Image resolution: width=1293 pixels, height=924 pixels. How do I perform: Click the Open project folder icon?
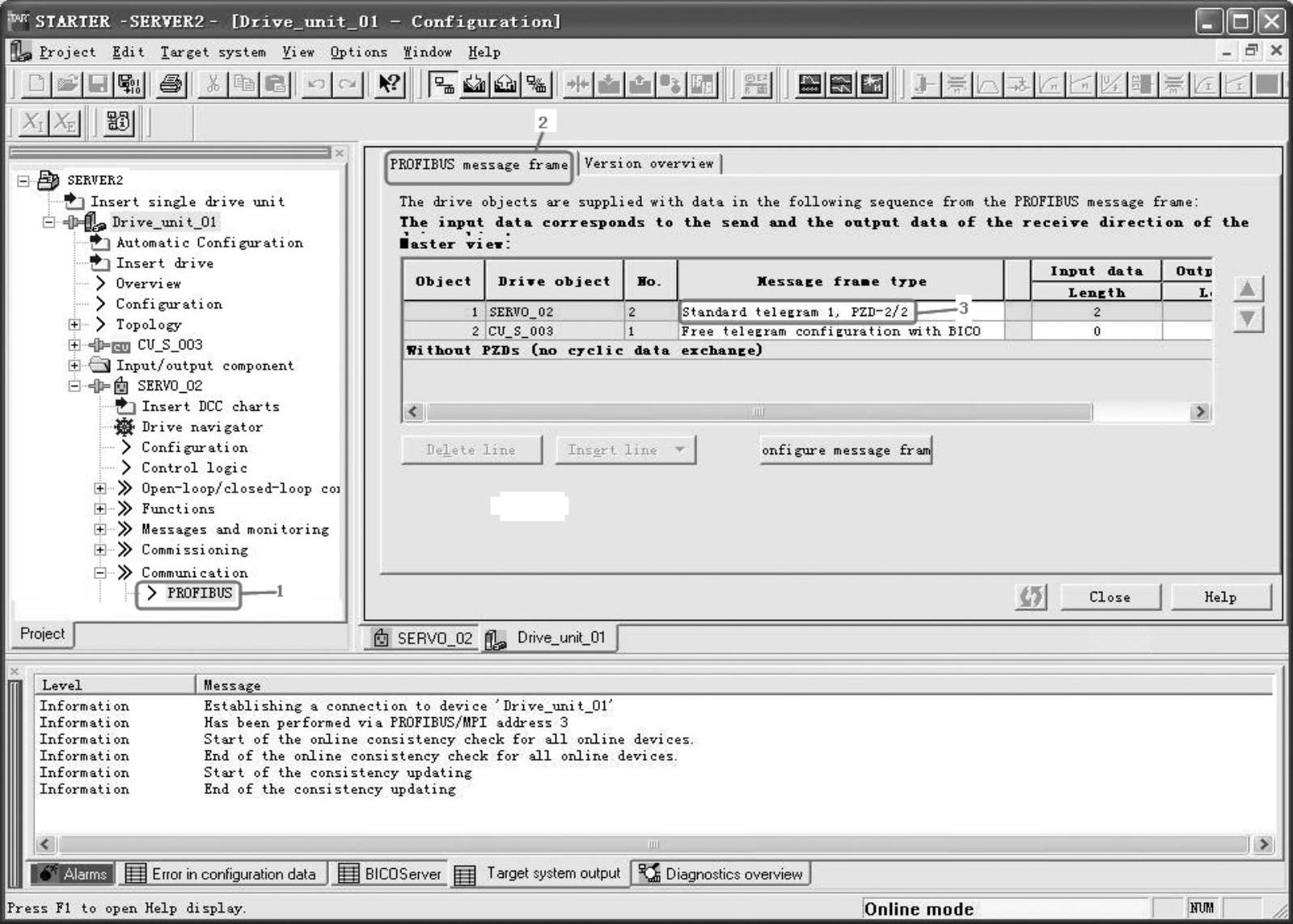pos(68,84)
